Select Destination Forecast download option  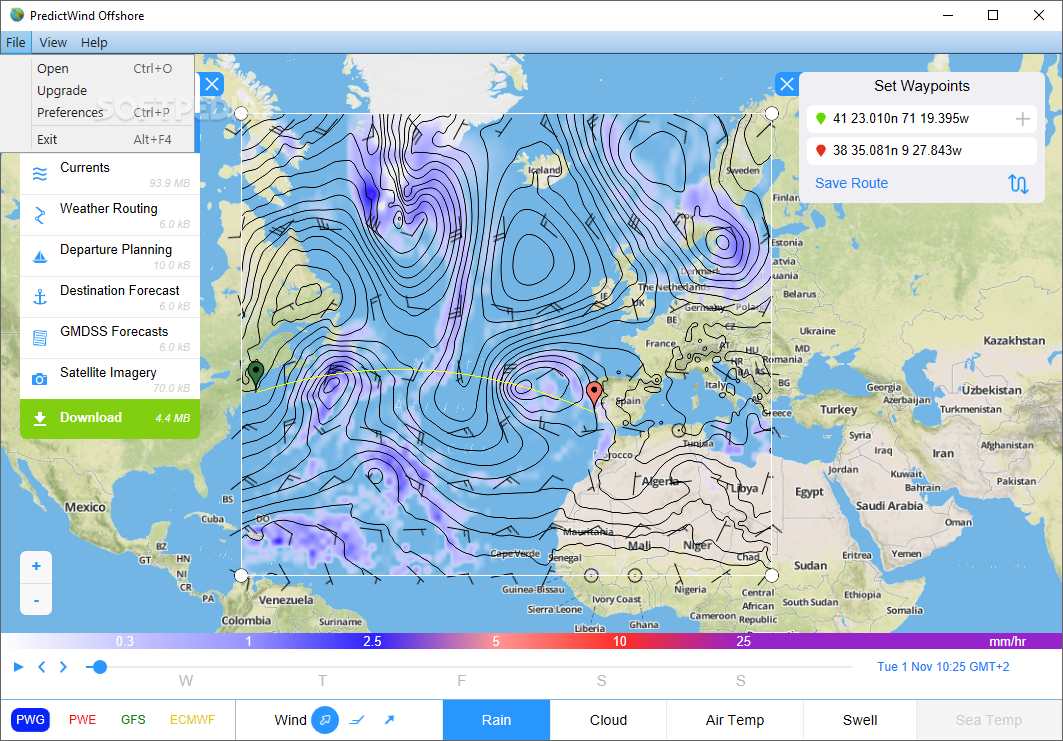pos(110,297)
